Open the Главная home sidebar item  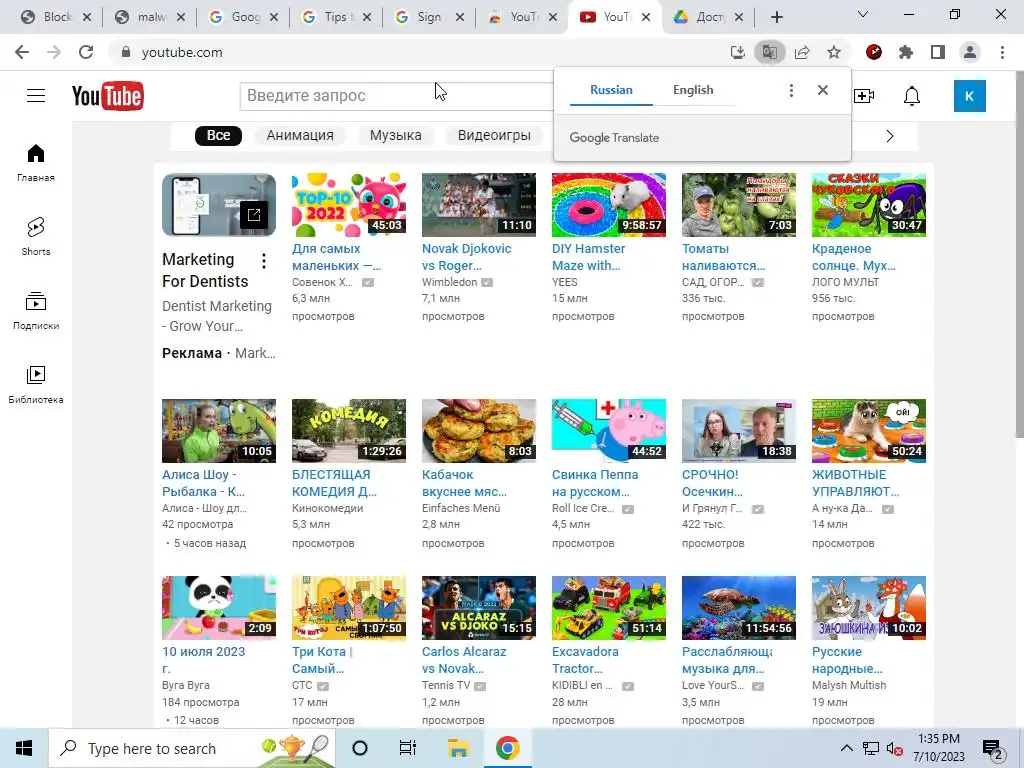click(36, 163)
